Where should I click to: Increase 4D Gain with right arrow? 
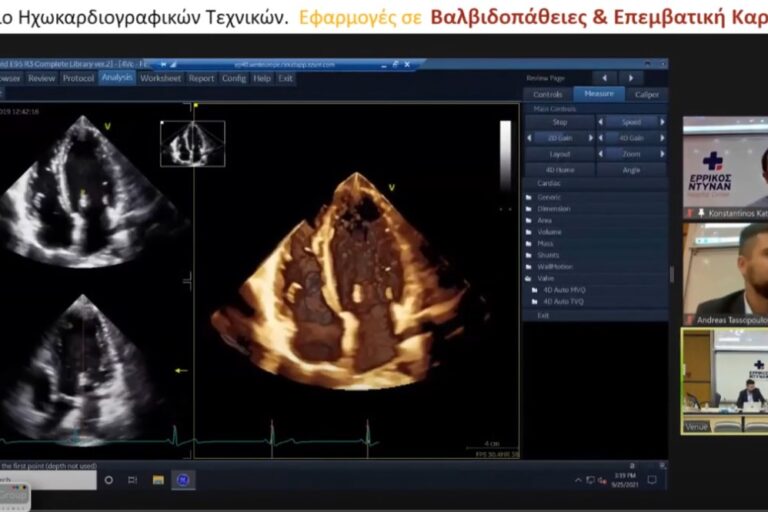[662, 138]
